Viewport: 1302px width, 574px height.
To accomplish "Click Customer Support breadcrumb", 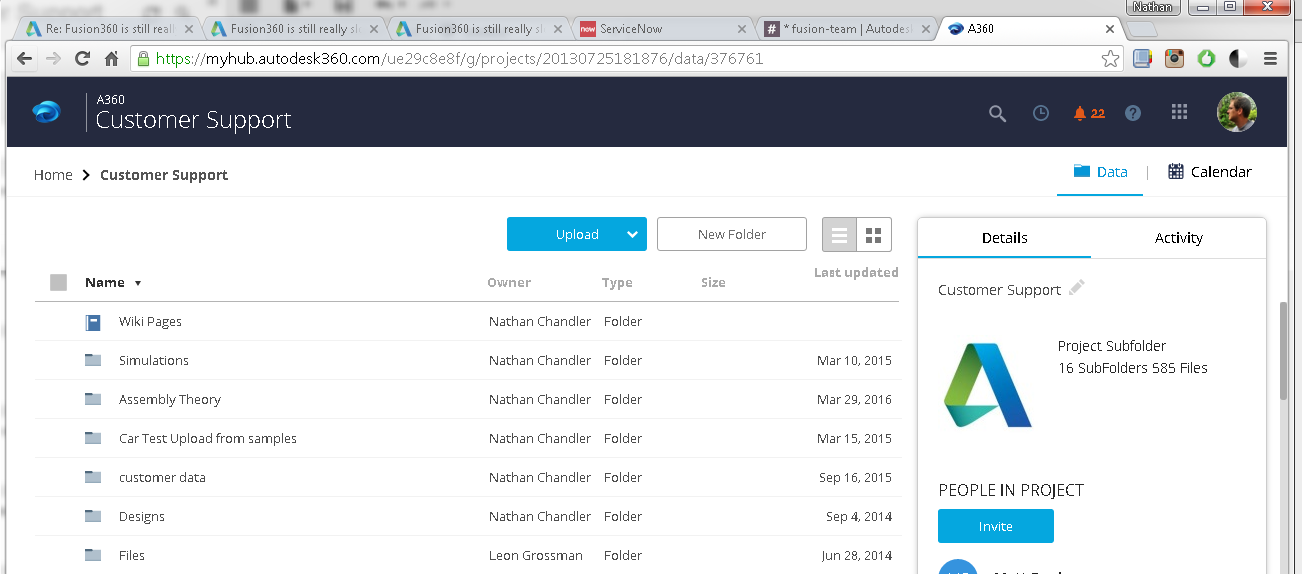I will [164, 175].
